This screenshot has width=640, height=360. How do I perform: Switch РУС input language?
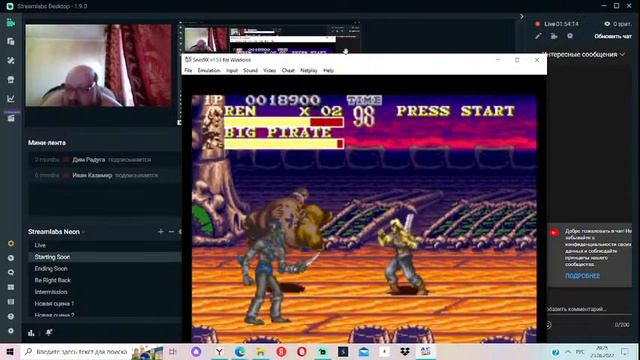[x=580, y=351]
